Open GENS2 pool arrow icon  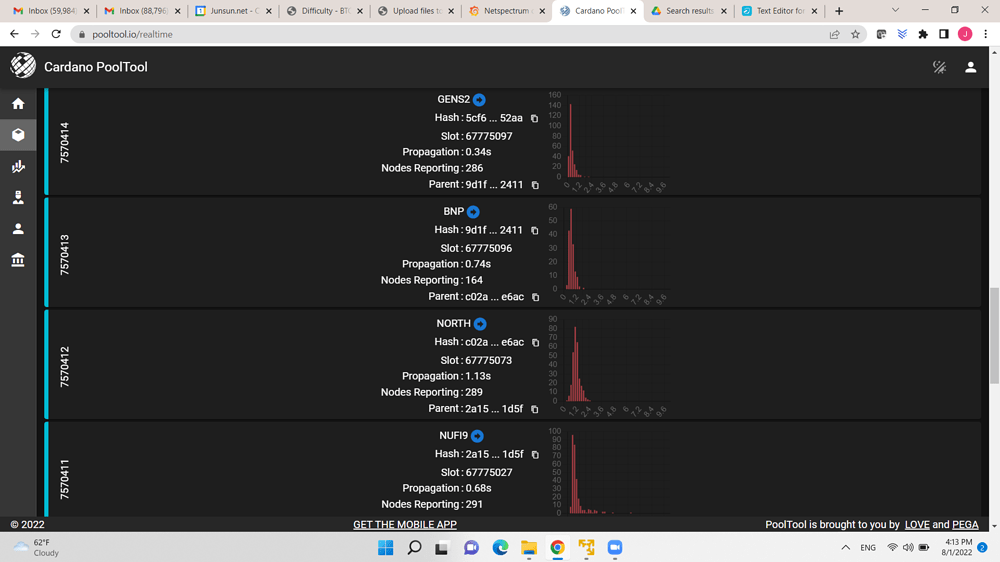pyautogui.click(x=479, y=100)
